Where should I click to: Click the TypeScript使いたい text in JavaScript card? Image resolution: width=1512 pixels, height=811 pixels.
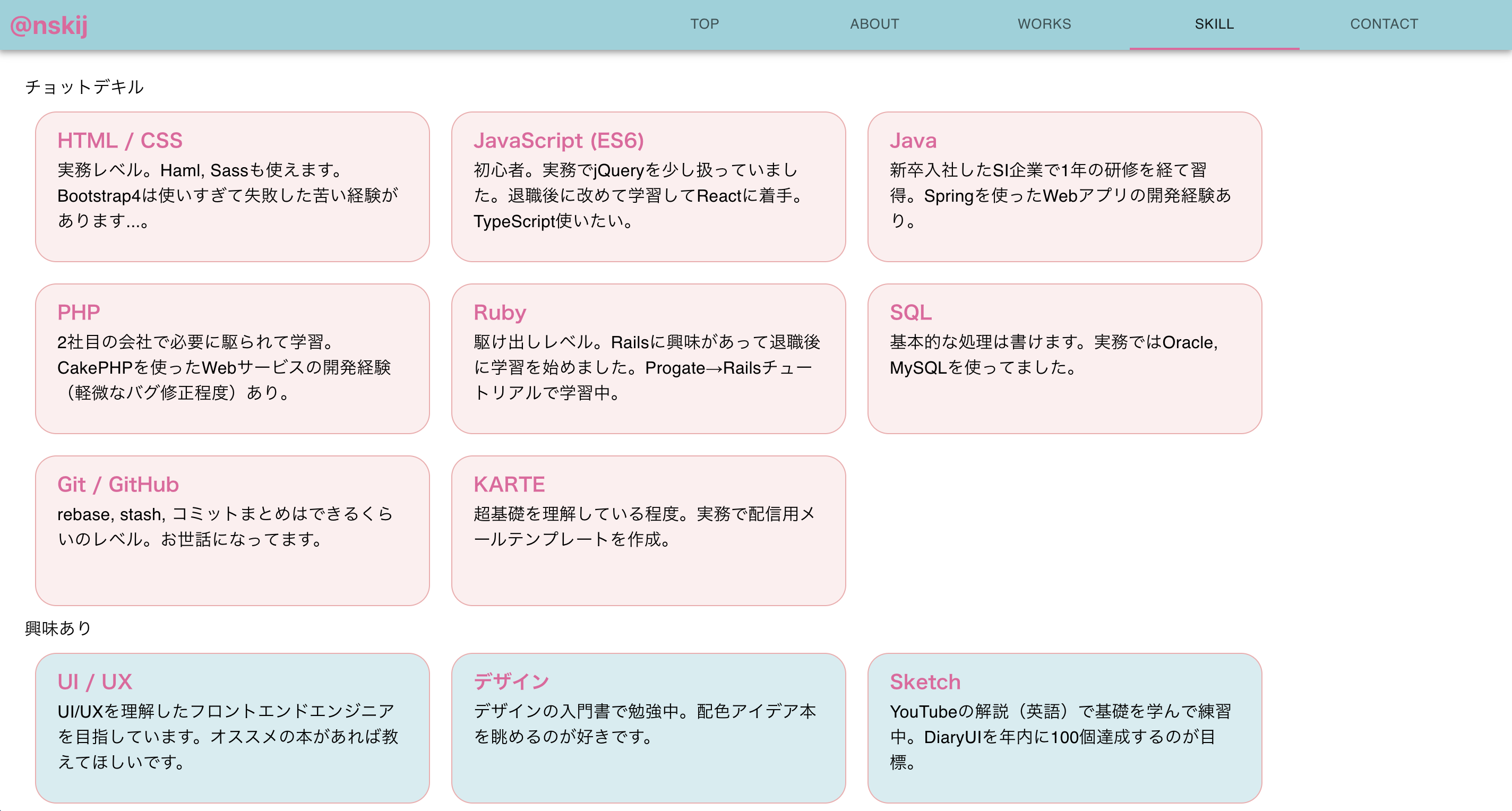click(x=554, y=221)
